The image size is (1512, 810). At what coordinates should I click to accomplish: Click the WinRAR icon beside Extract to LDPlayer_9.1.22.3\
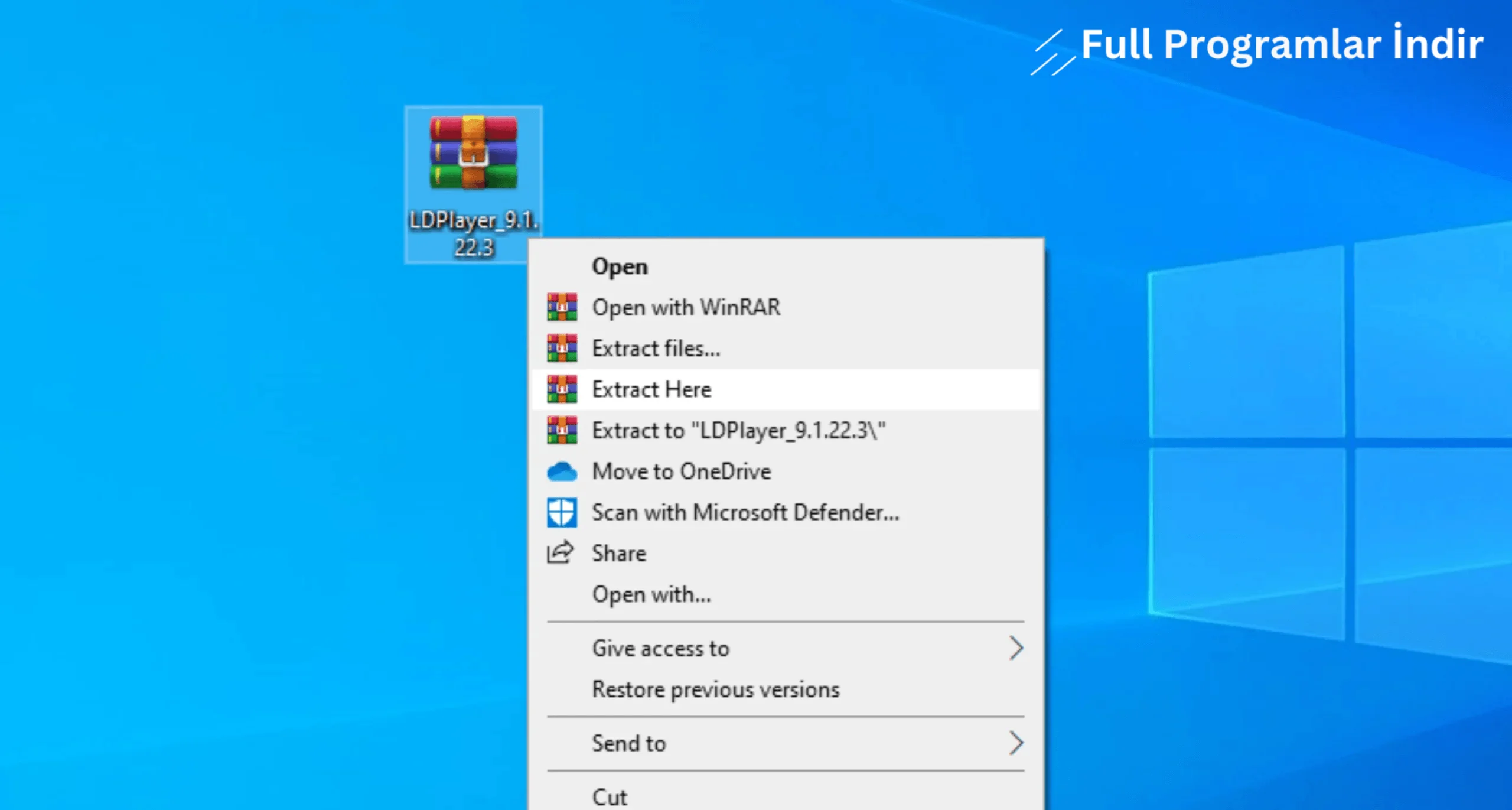(x=562, y=430)
